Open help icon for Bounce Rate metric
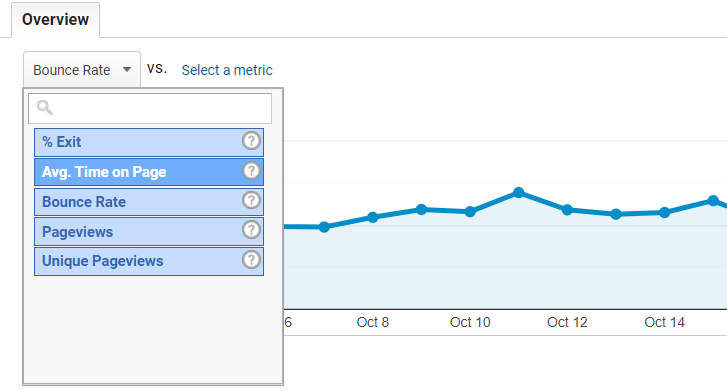This screenshot has width=727, height=390. (251, 200)
